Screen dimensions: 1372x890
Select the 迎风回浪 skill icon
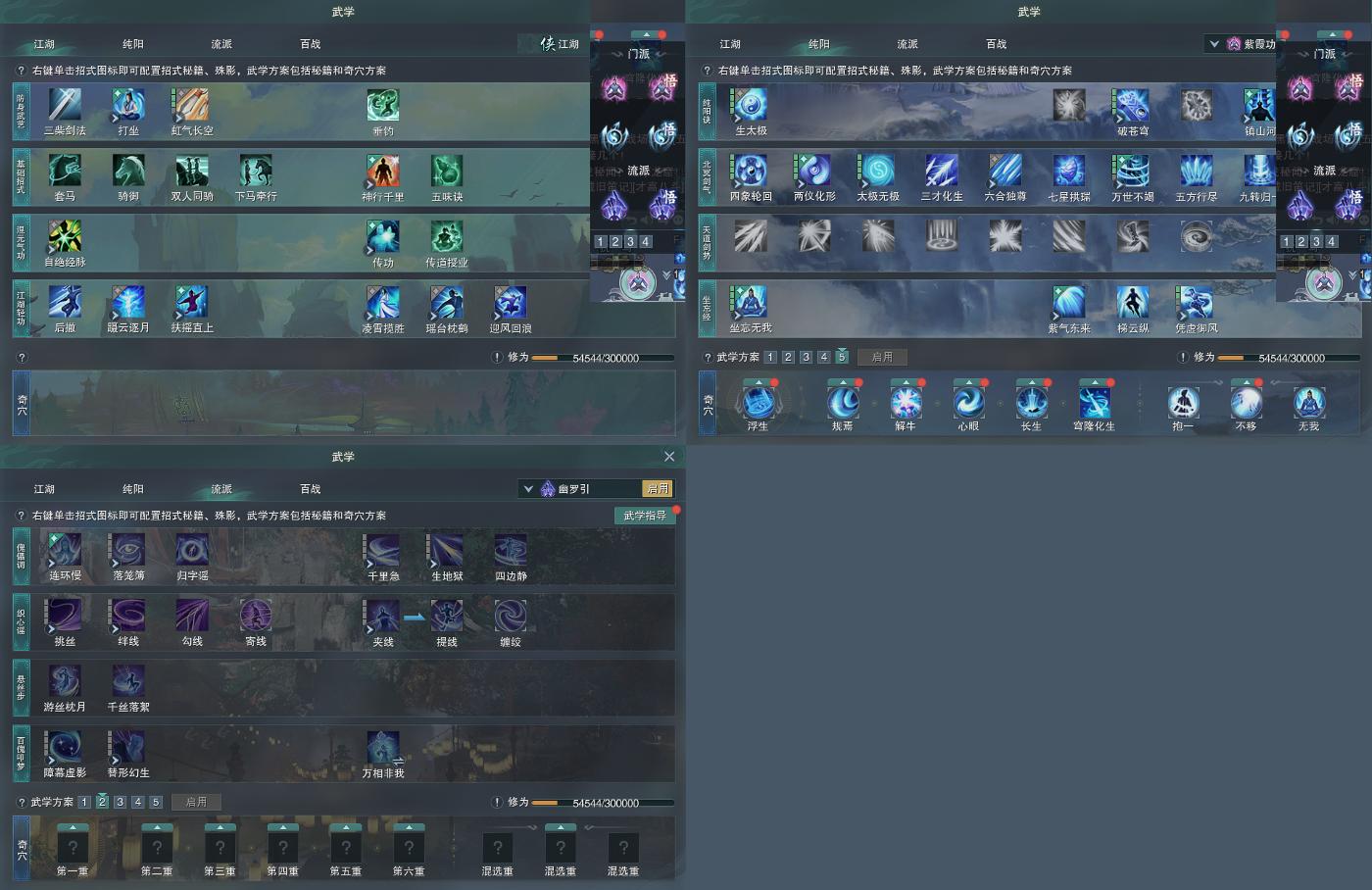[x=511, y=302]
